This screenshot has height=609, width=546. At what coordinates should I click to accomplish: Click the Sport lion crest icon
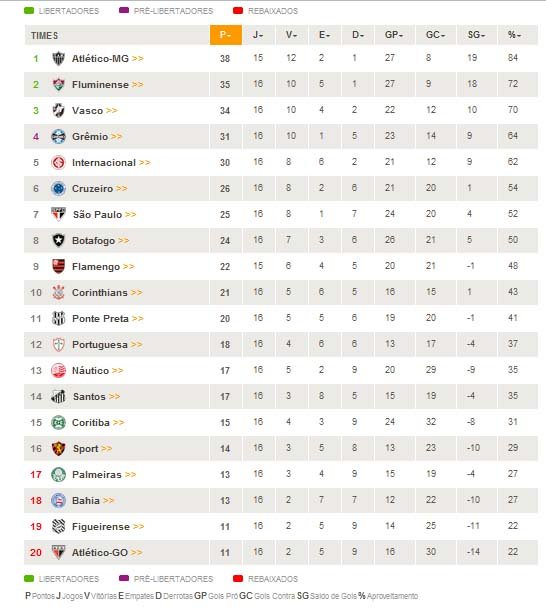tap(58, 449)
